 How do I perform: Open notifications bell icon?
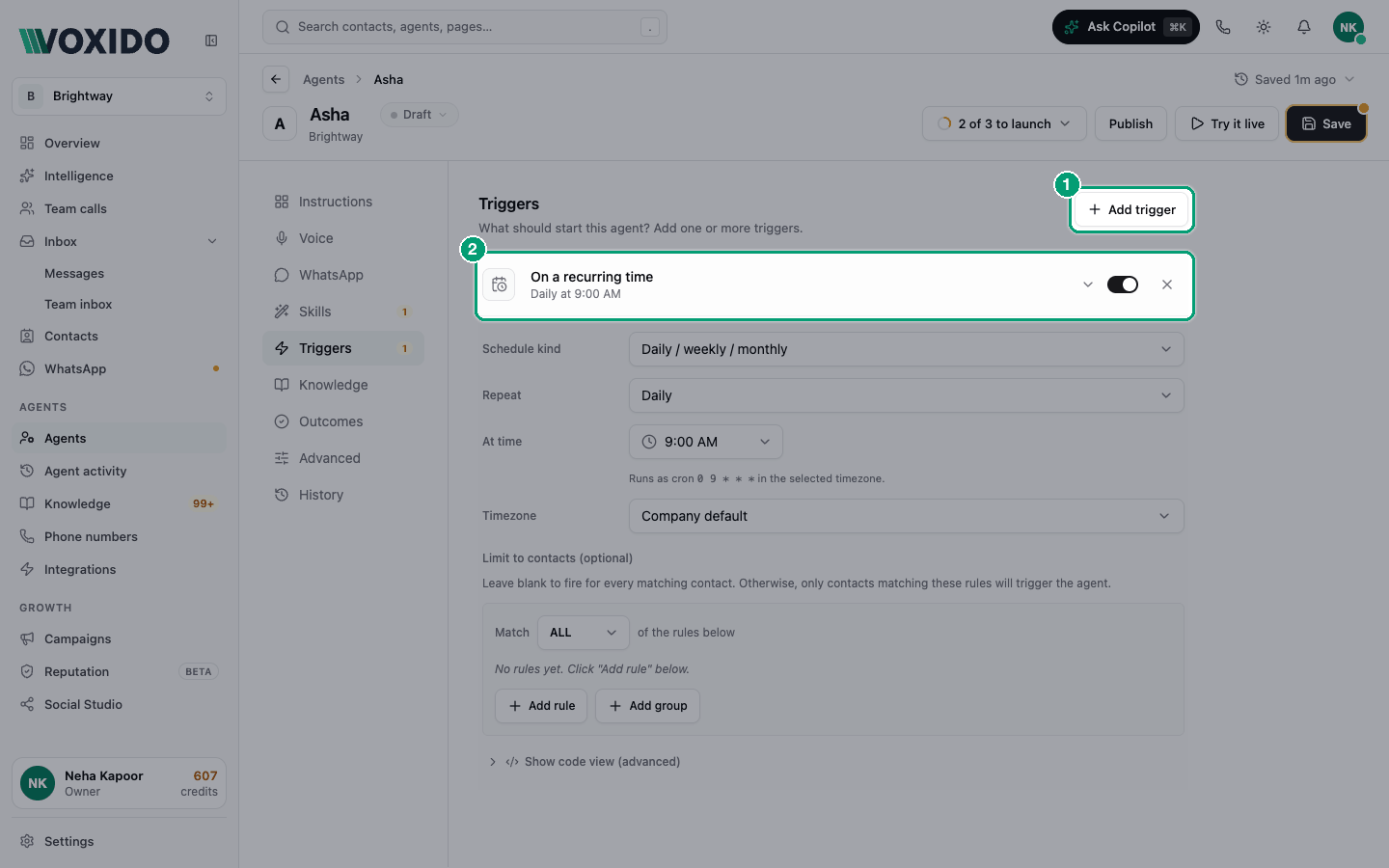tap(1304, 27)
